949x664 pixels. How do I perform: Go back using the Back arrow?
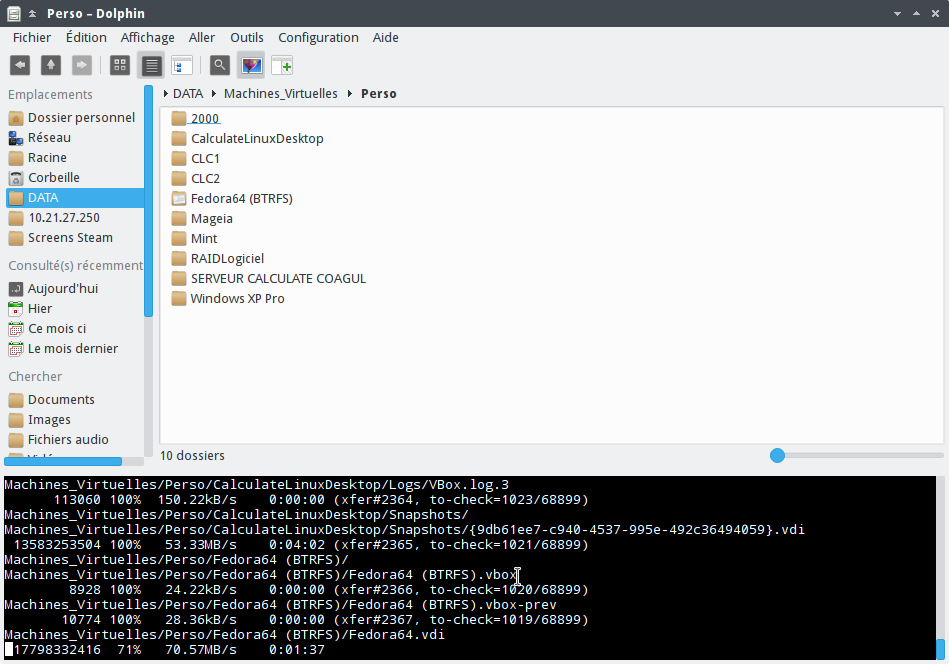click(x=20, y=65)
